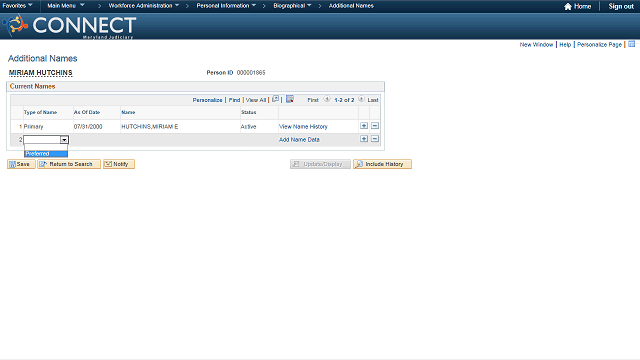
Task: Open View Name History link
Action: pyautogui.click(x=303, y=127)
